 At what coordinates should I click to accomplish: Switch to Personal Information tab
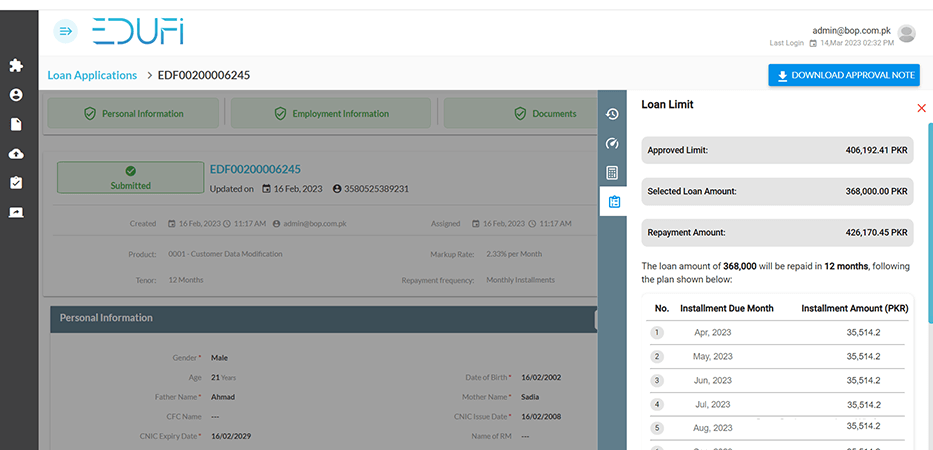(135, 114)
